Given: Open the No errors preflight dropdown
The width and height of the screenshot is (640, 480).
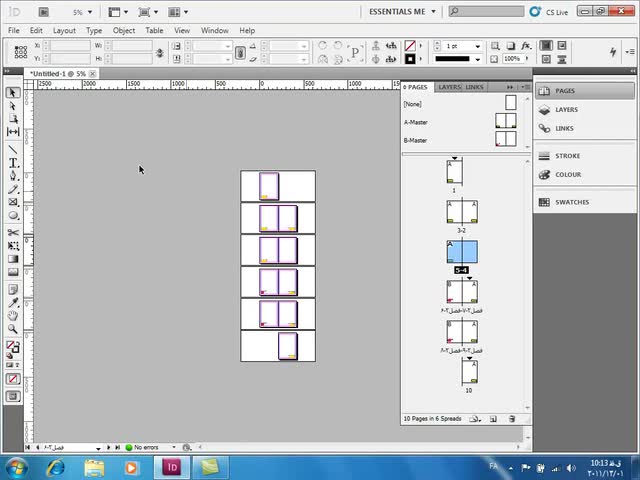Looking at the screenshot, I should pyautogui.click(x=174, y=447).
